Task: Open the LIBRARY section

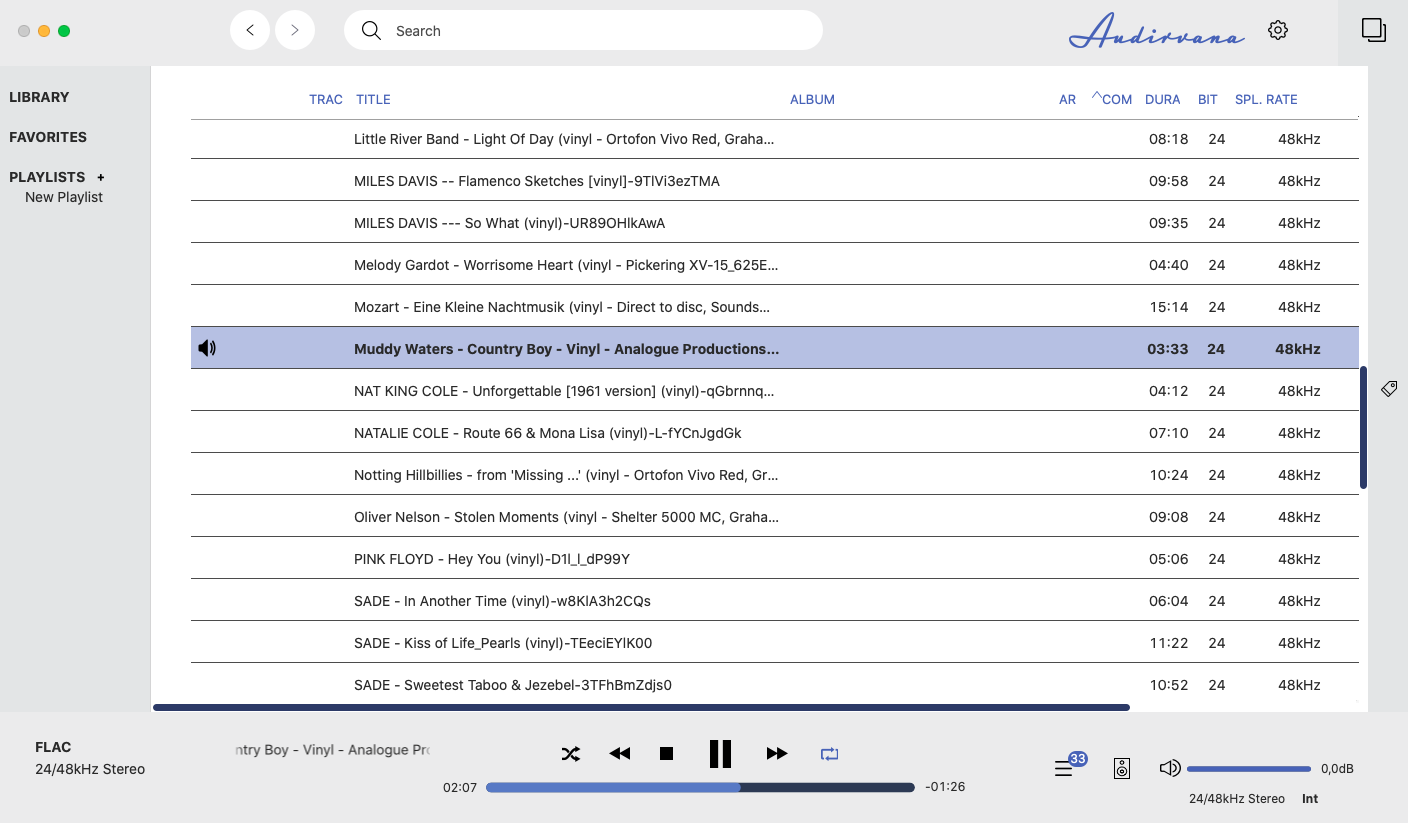Action: 39,97
